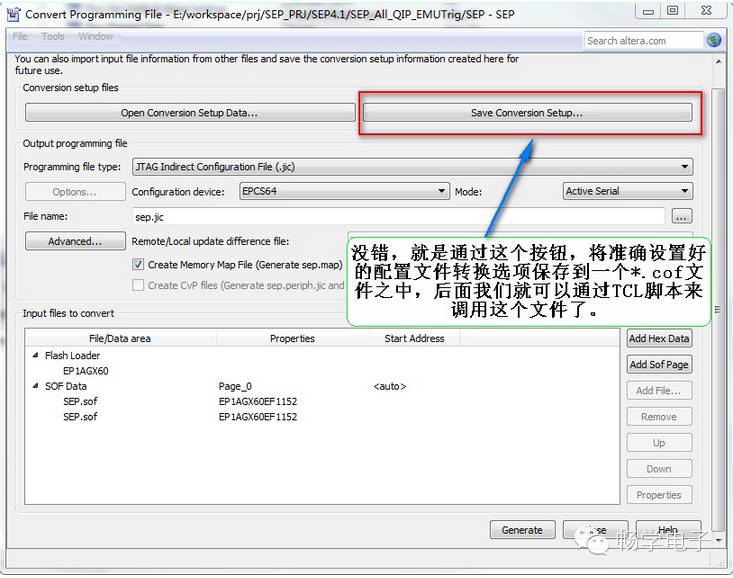Click the Properties button beside the file list
Viewport: 733px width, 578px height.
(x=659, y=495)
